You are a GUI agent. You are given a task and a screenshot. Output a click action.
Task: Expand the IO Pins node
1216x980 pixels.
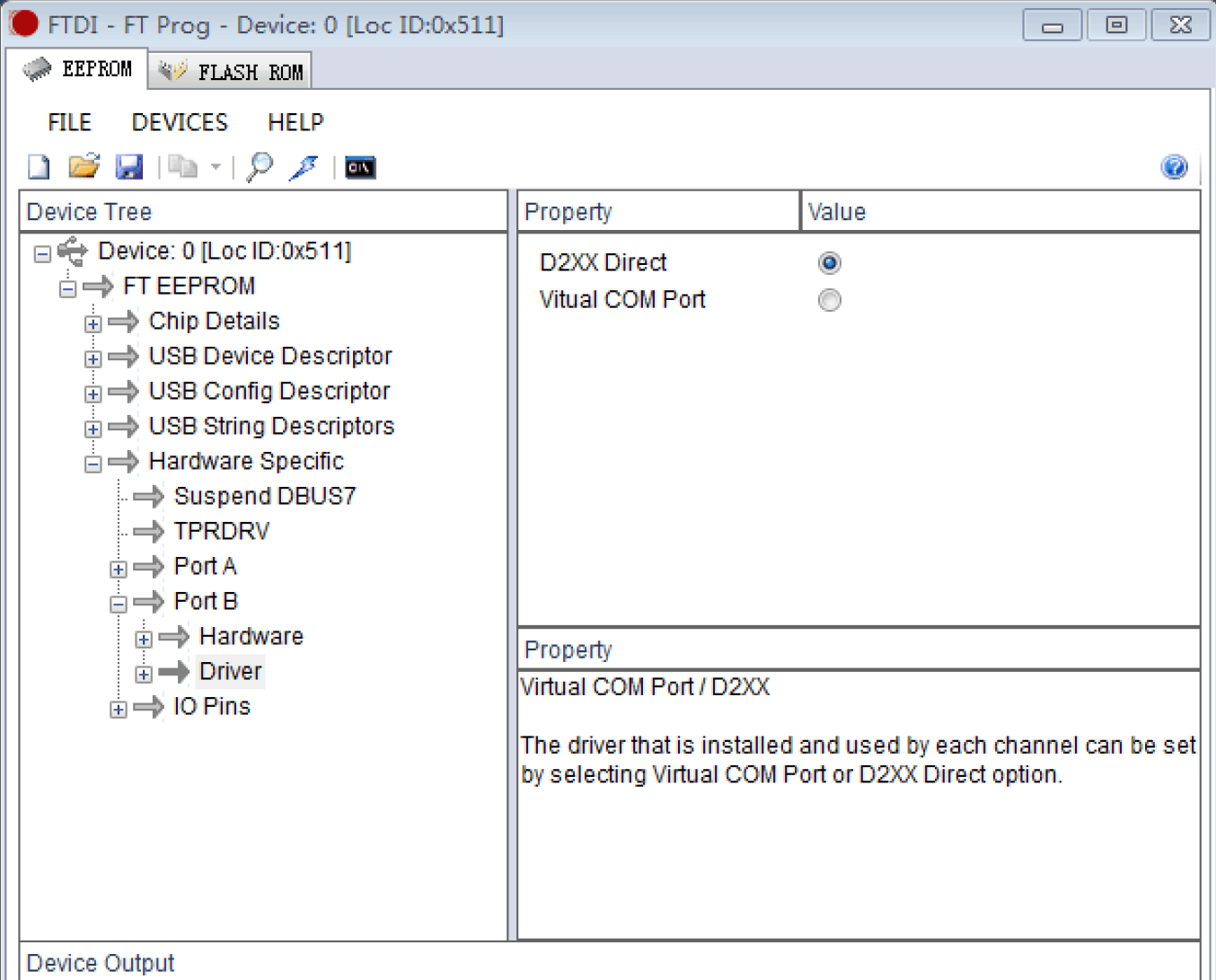pos(118,709)
